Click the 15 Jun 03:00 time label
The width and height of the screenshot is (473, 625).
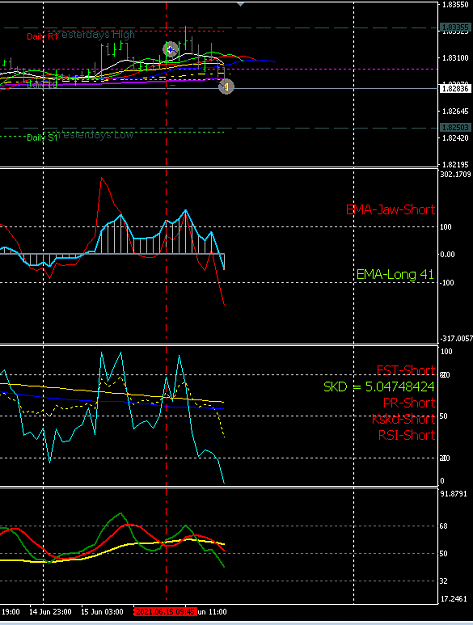(102, 612)
